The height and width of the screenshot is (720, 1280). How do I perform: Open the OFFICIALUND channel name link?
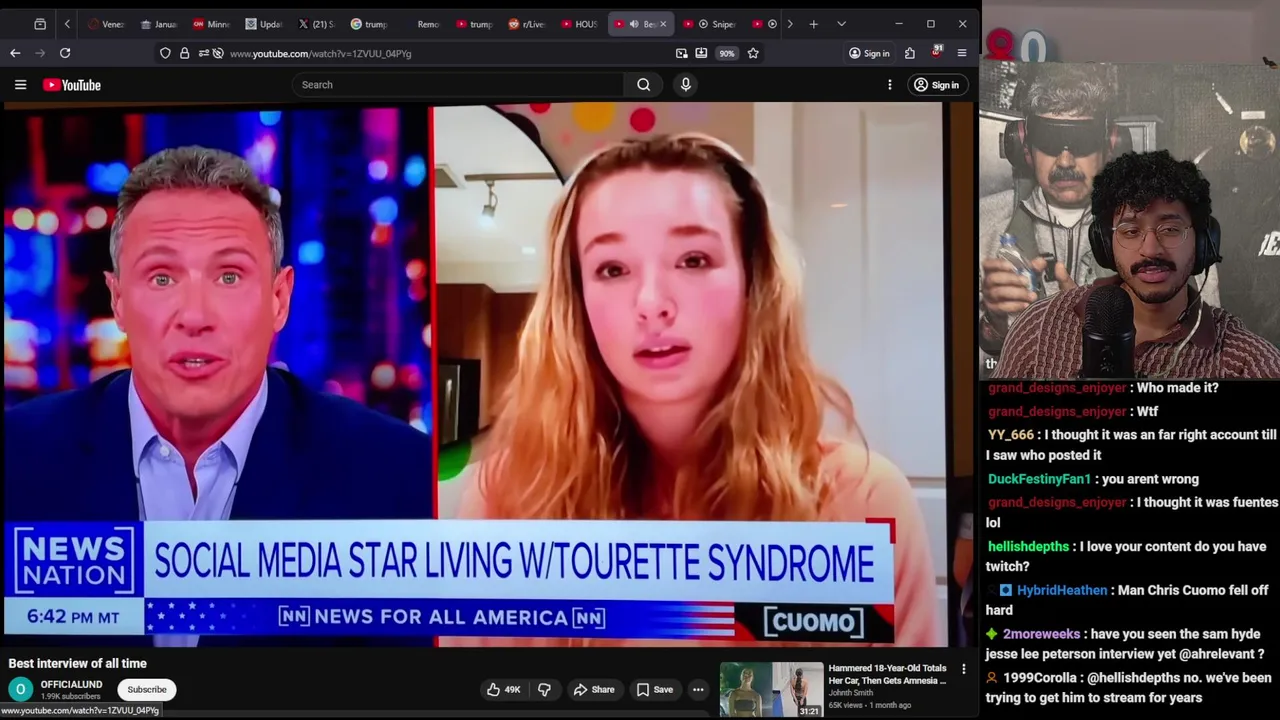point(71,684)
